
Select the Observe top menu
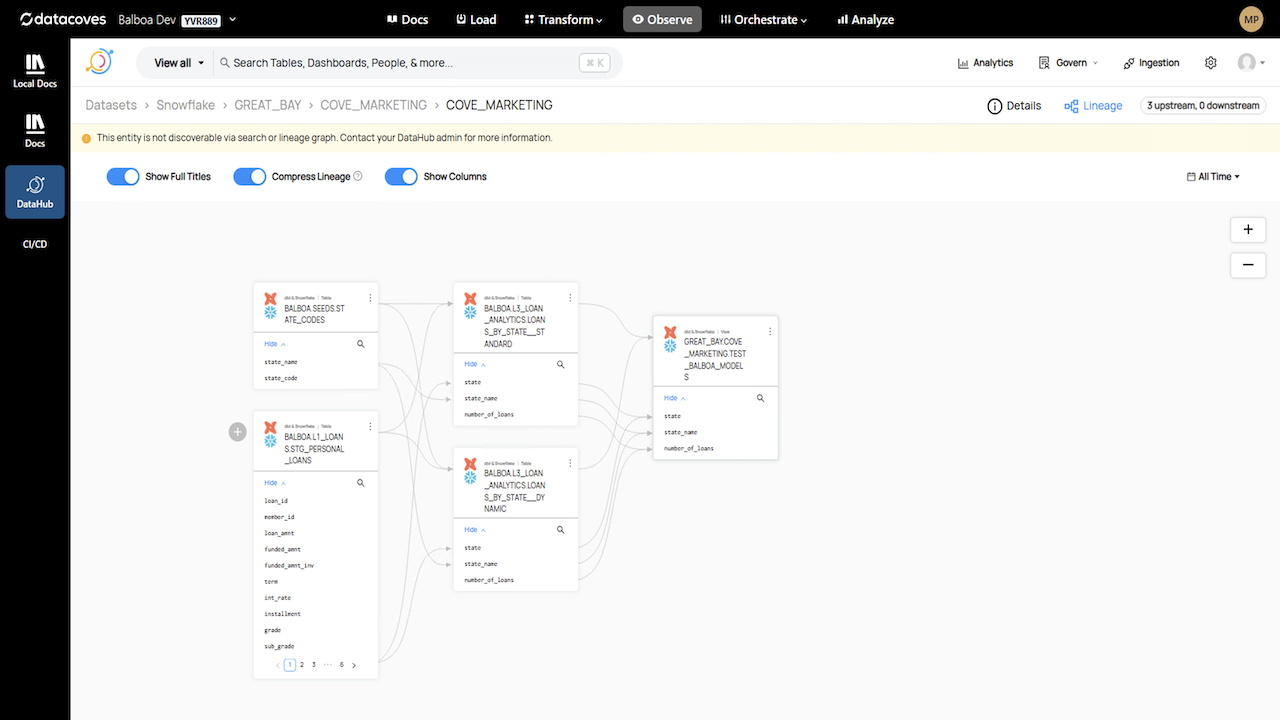662,19
